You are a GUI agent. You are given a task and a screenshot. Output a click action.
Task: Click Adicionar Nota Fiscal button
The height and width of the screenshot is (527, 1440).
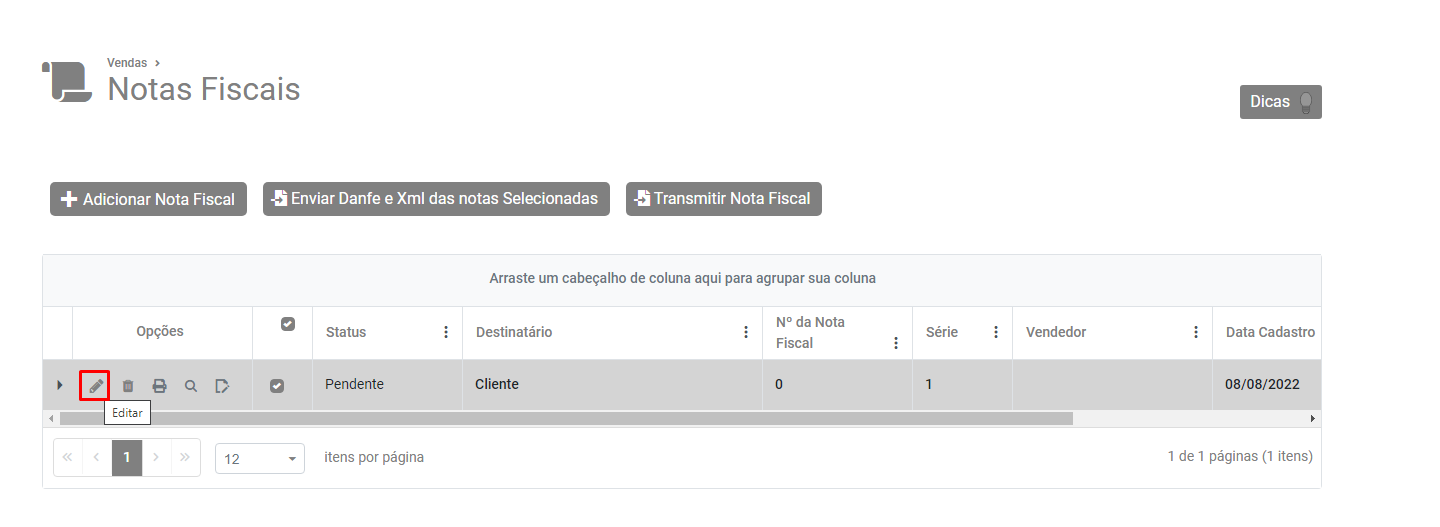[x=148, y=199]
